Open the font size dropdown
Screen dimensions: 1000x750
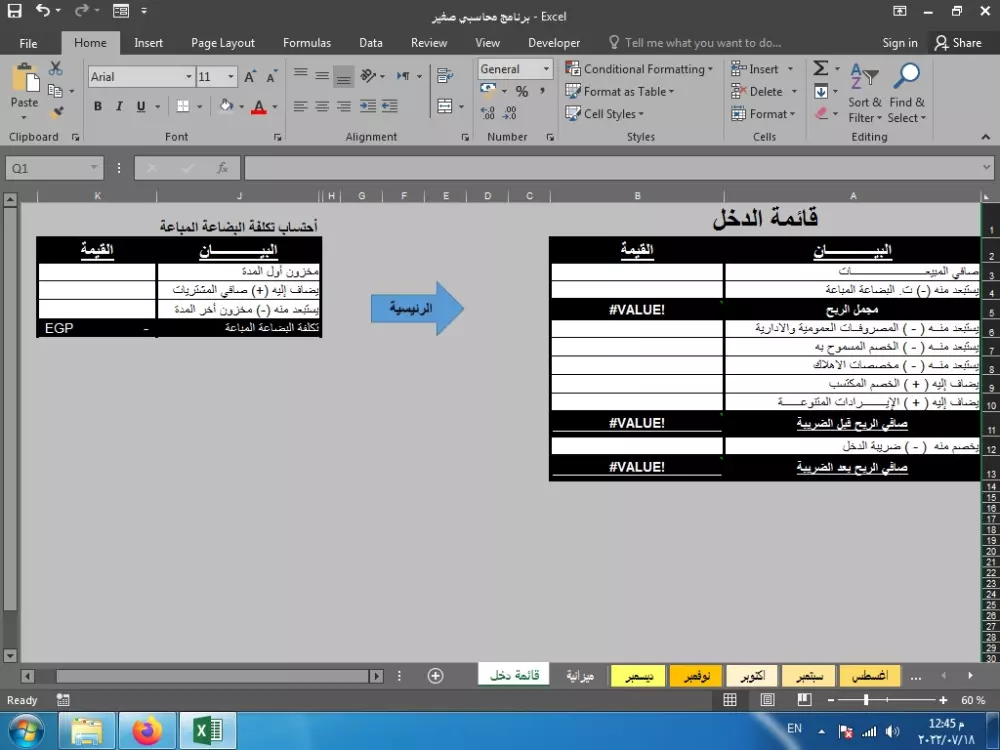(231, 77)
